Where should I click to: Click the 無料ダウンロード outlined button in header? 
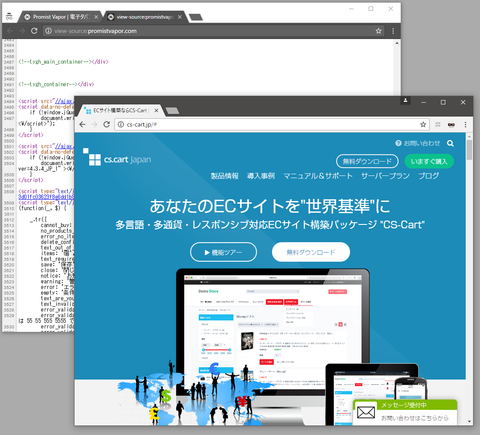coord(367,161)
